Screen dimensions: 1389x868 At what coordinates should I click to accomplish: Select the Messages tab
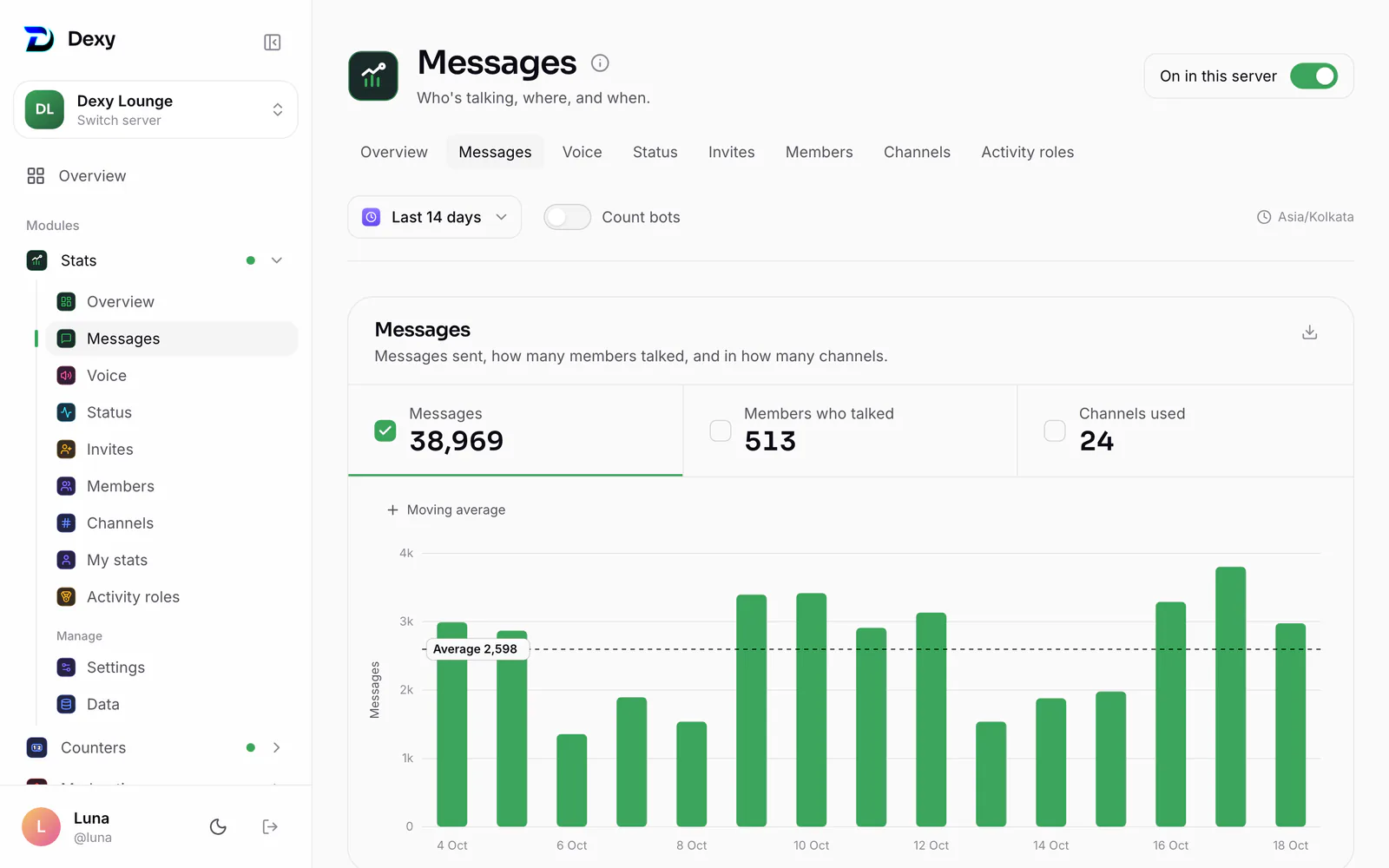coord(495,152)
